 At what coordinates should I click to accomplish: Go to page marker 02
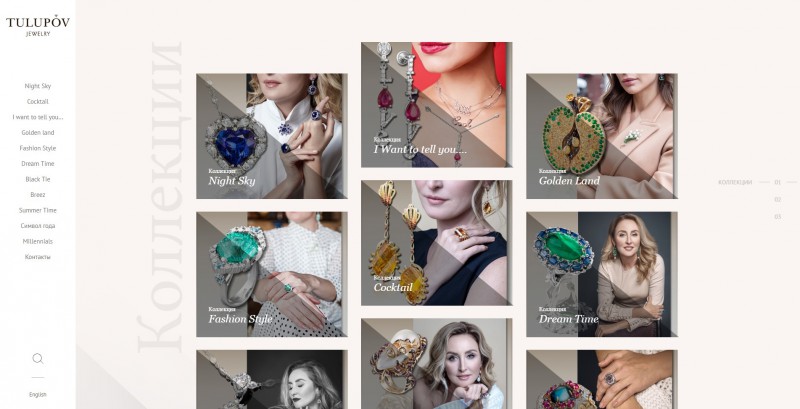tap(778, 199)
